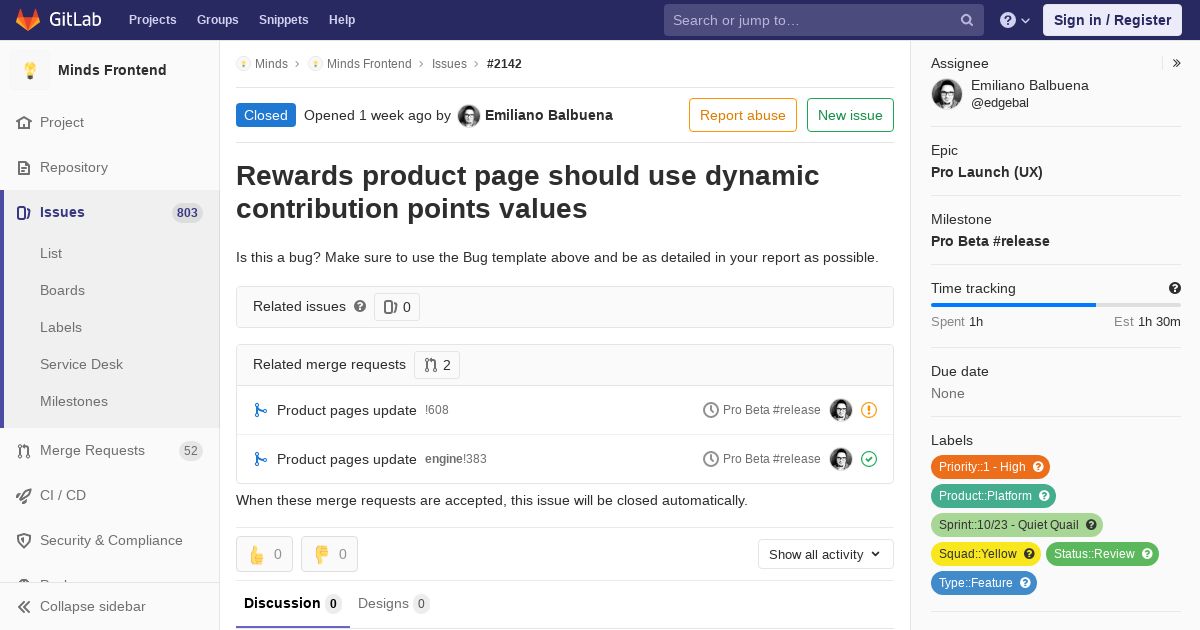This screenshot has width=1200, height=630.
Task: Click Minds Frontend breadcrumb link
Action: (369, 64)
